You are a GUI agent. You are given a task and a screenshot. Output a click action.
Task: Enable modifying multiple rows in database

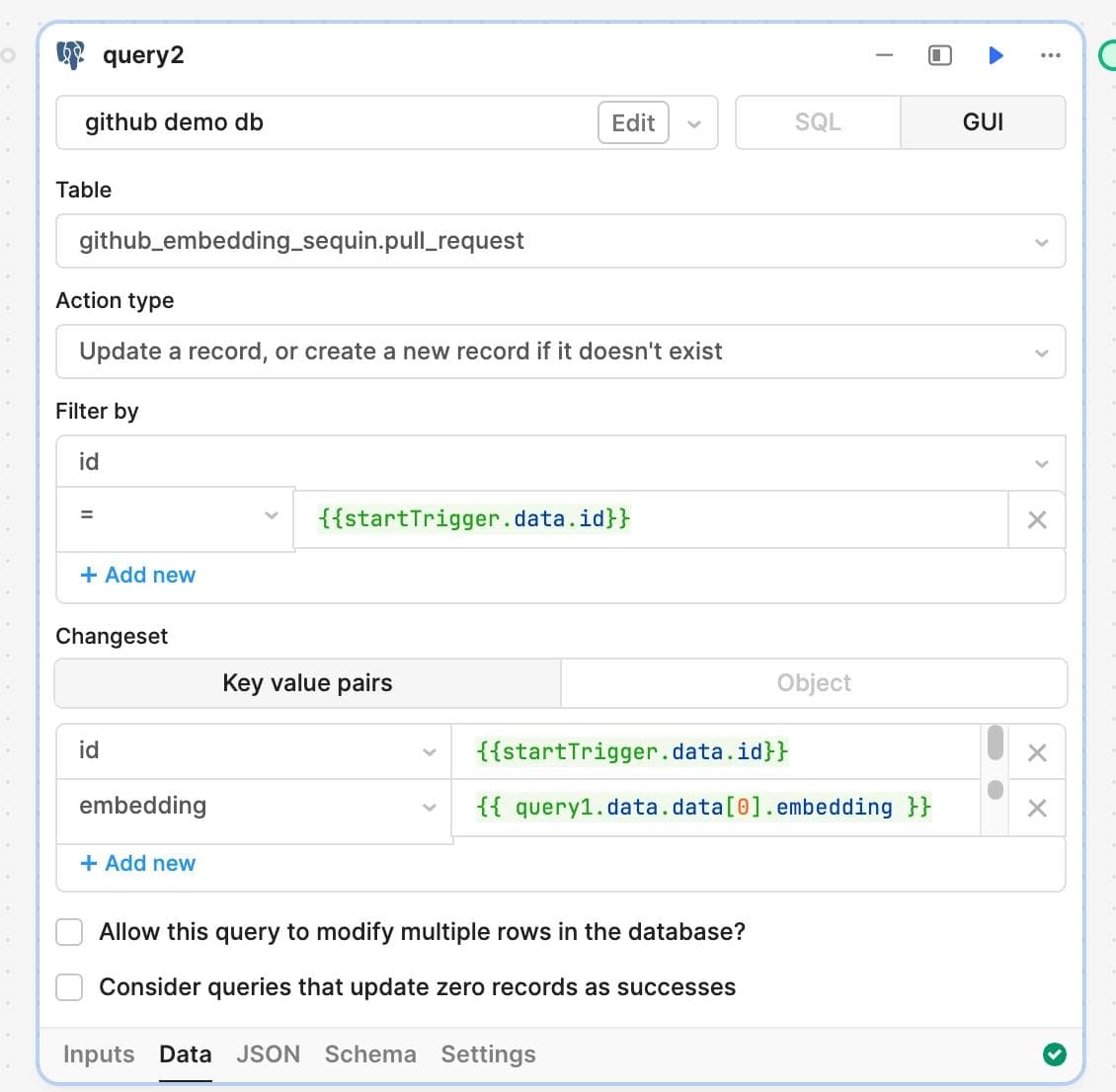click(x=69, y=932)
